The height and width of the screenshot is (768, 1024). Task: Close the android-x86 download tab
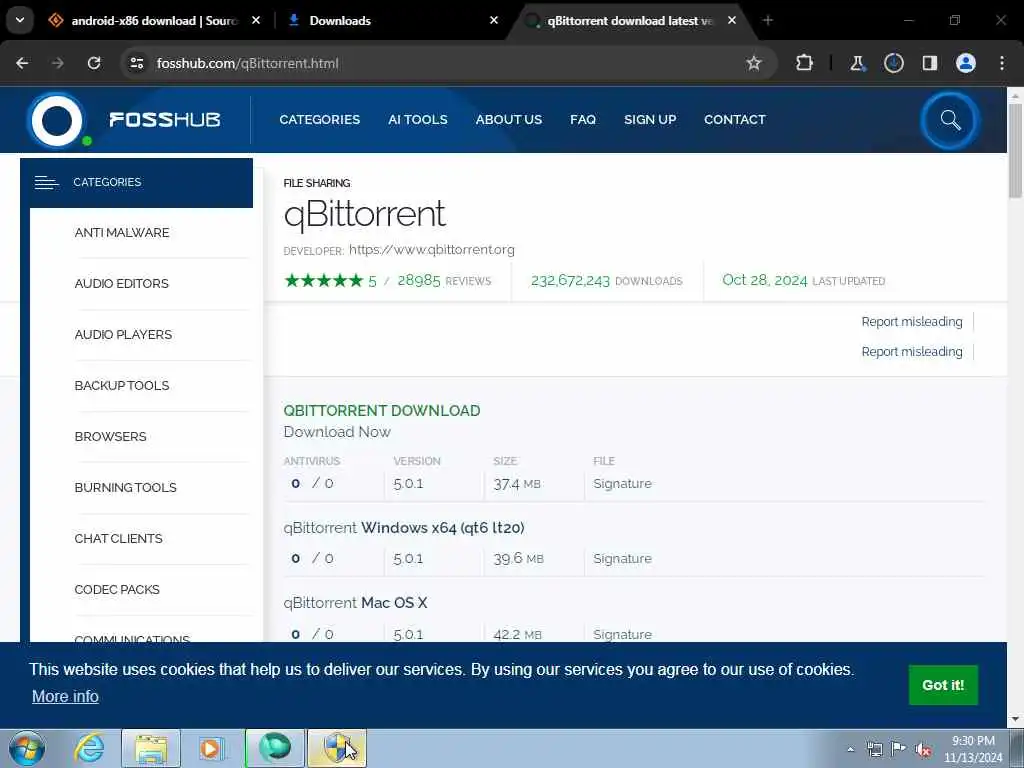[x=256, y=21]
